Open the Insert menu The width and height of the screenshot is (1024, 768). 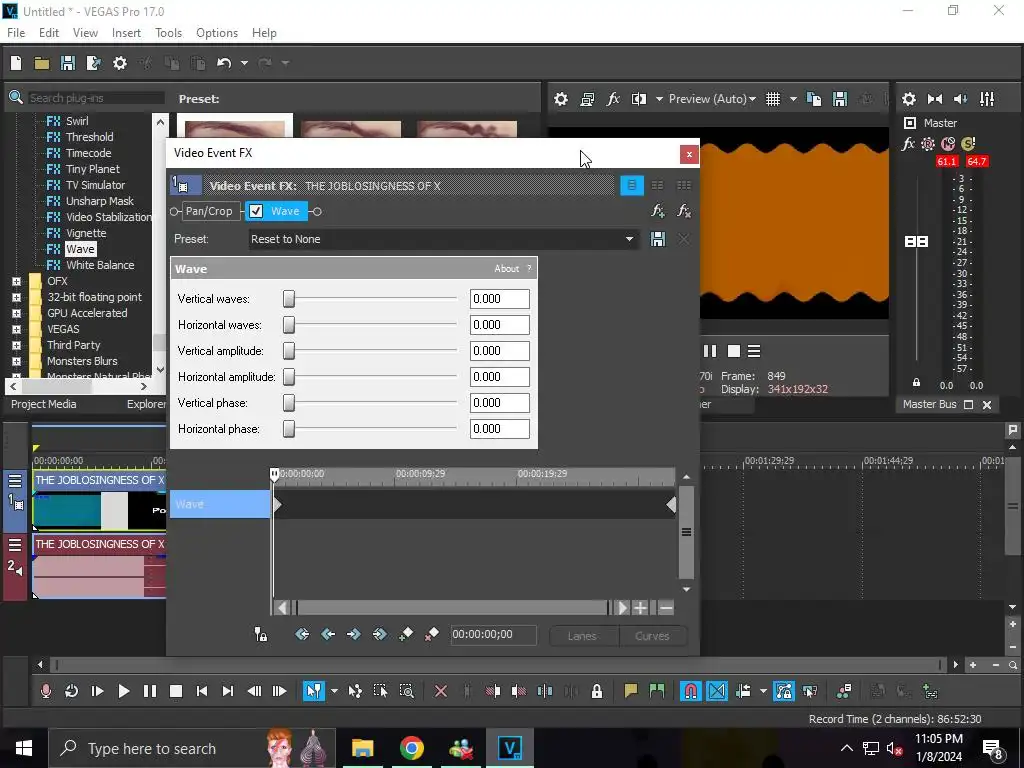(x=126, y=33)
